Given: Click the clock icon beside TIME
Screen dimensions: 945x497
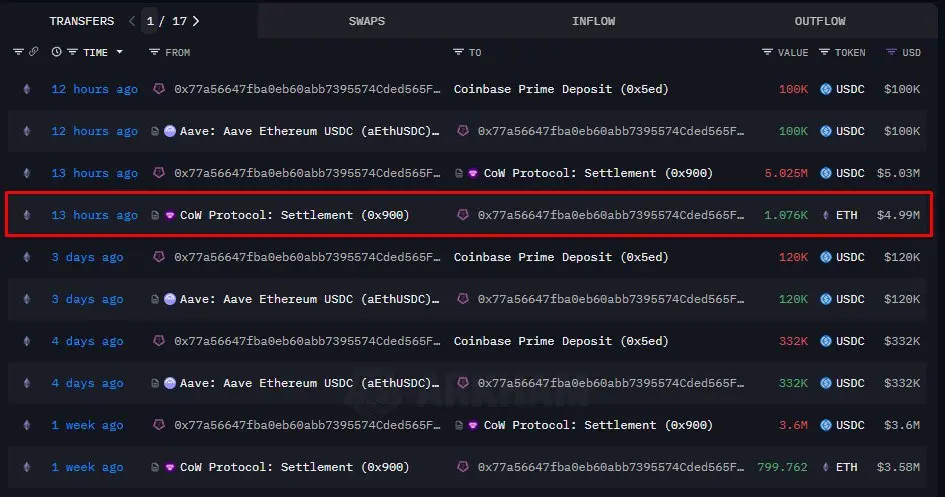Looking at the screenshot, I should coord(57,52).
